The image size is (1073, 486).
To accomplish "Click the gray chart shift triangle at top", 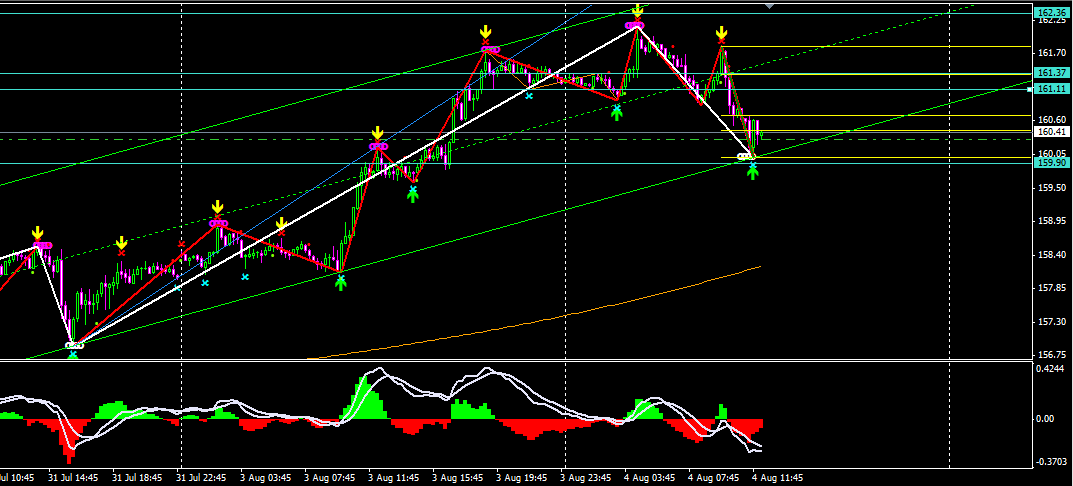I will coord(768,6).
